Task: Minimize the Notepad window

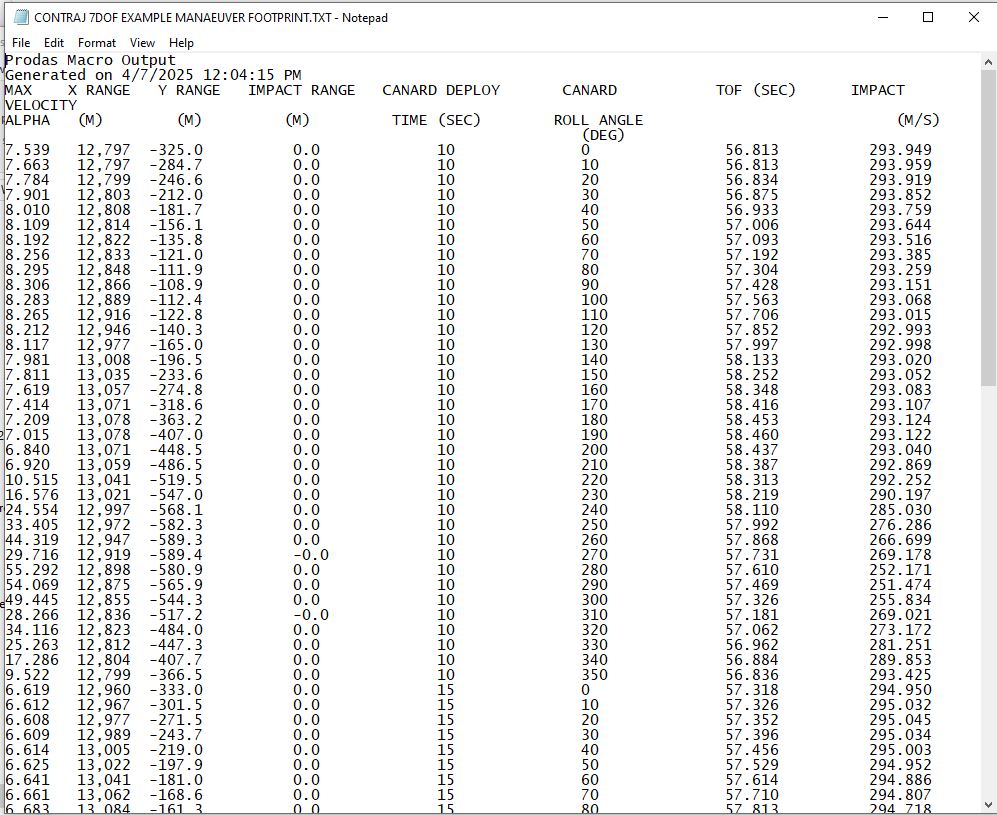Action: (x=883, y=17)
